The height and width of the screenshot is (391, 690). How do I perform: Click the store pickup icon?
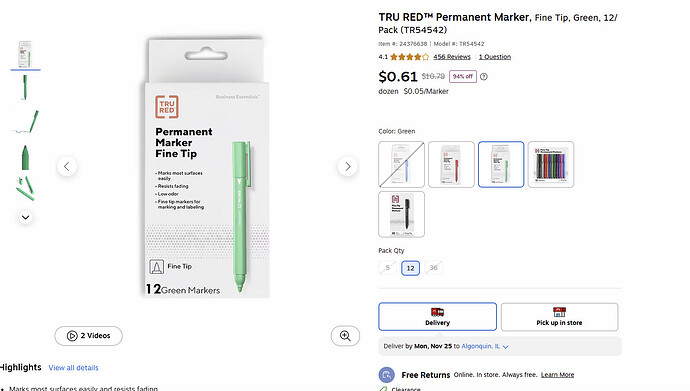click(x=559, y=312)
